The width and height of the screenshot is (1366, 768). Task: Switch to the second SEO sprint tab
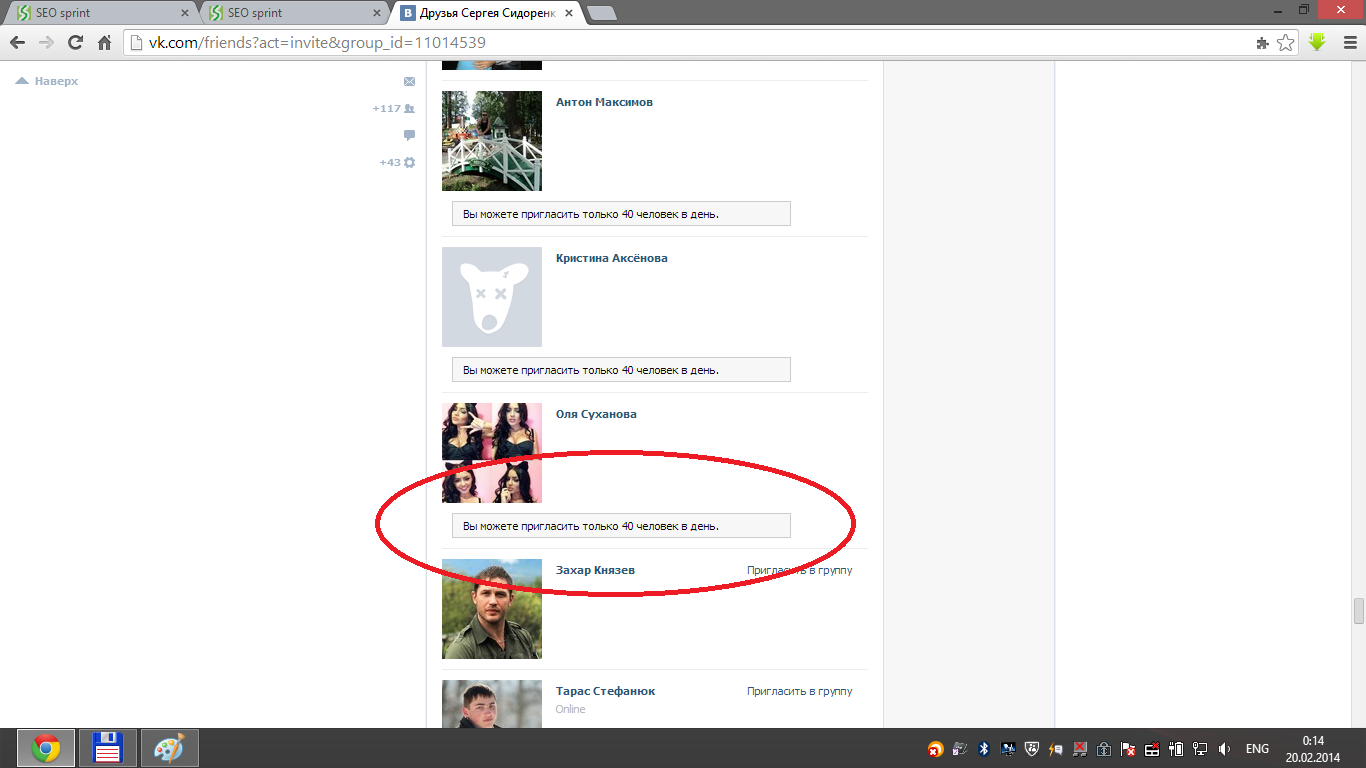click(x=293, y=13)
